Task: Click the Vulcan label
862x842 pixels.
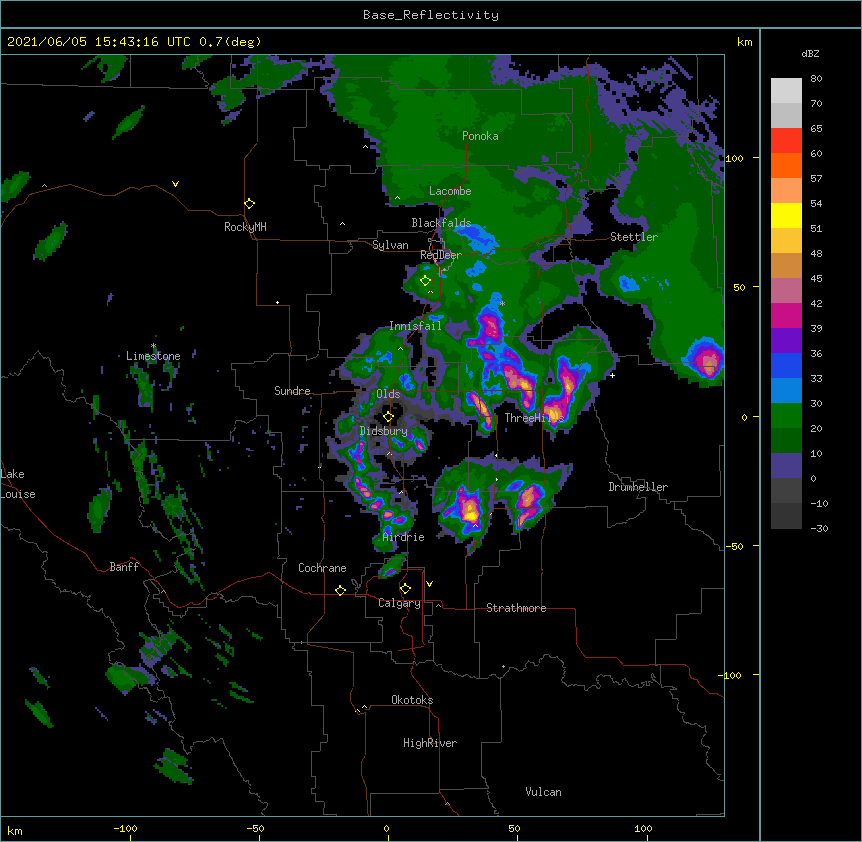Action: [543, 792]
